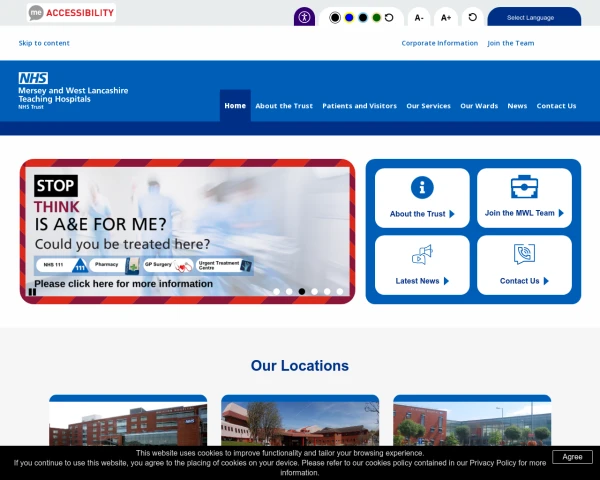Open the purple accessibility figure icon

tap(304, 17)
